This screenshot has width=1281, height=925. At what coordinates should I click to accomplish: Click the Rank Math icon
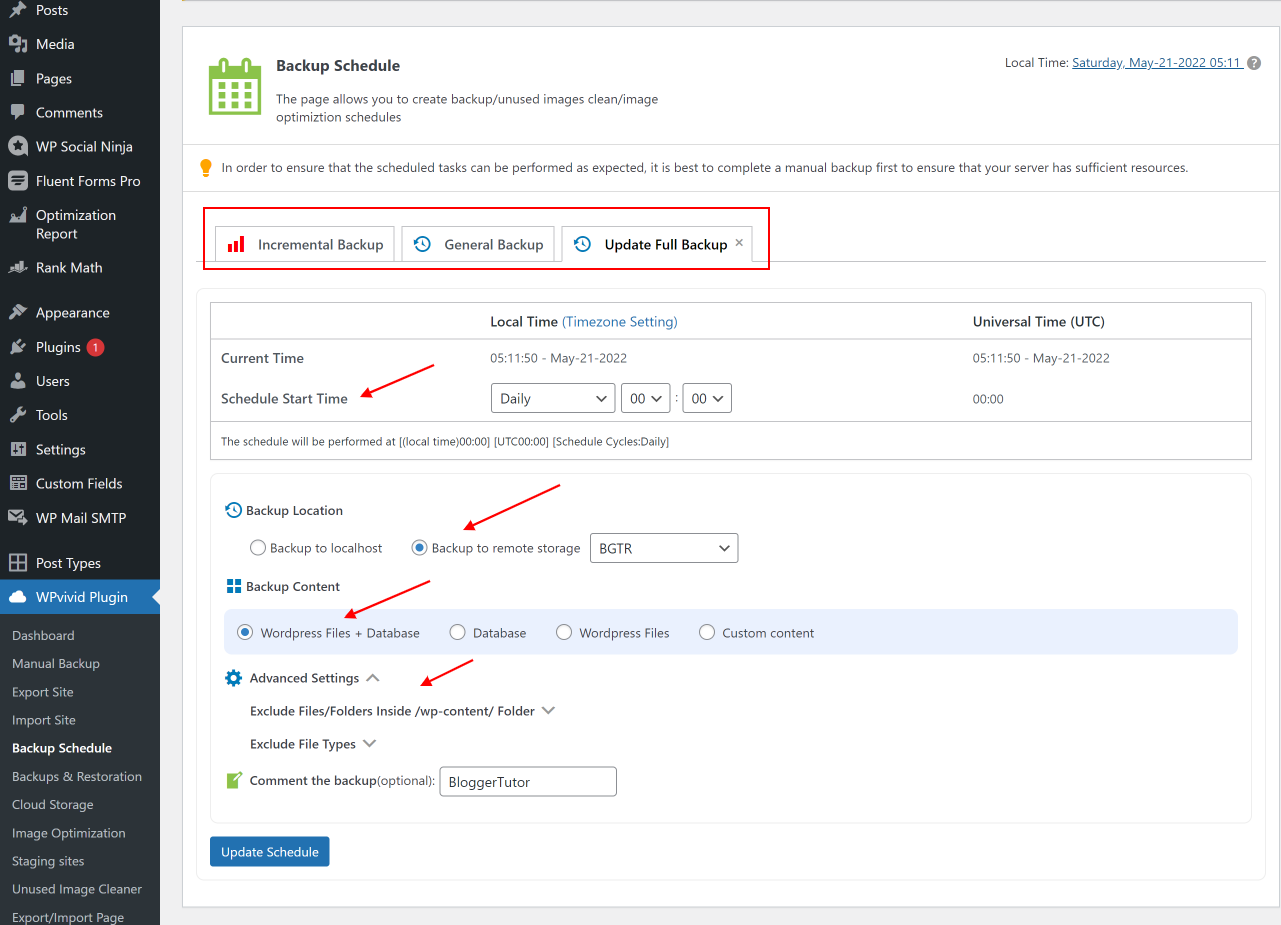click(18, 267)
